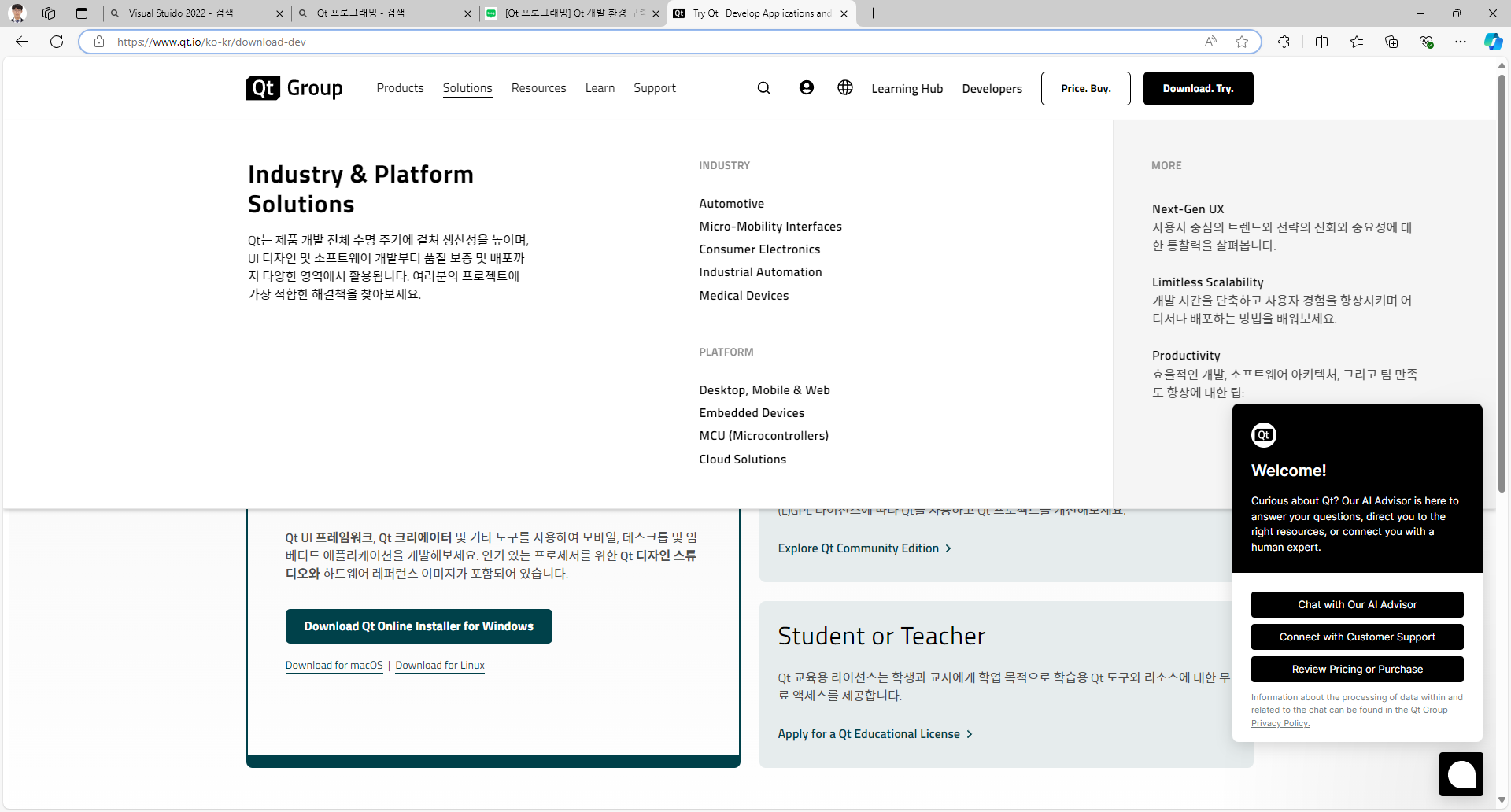Add this page to favorites star icon

pyautogui.click(x=1242, y=42)
